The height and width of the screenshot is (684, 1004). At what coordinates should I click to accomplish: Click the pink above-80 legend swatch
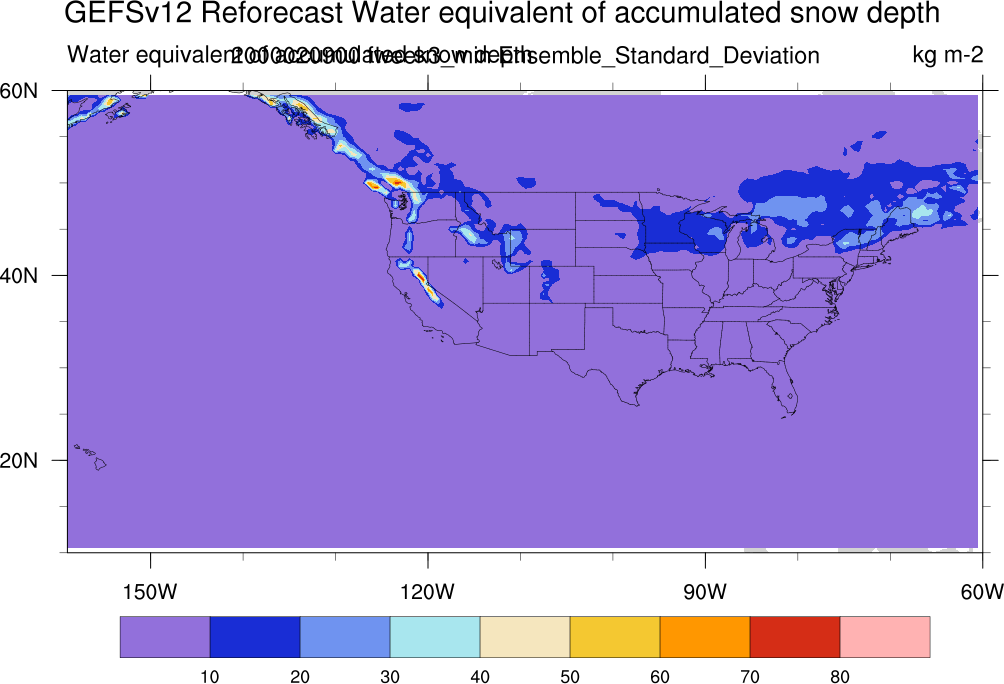(x=885, y=637)
